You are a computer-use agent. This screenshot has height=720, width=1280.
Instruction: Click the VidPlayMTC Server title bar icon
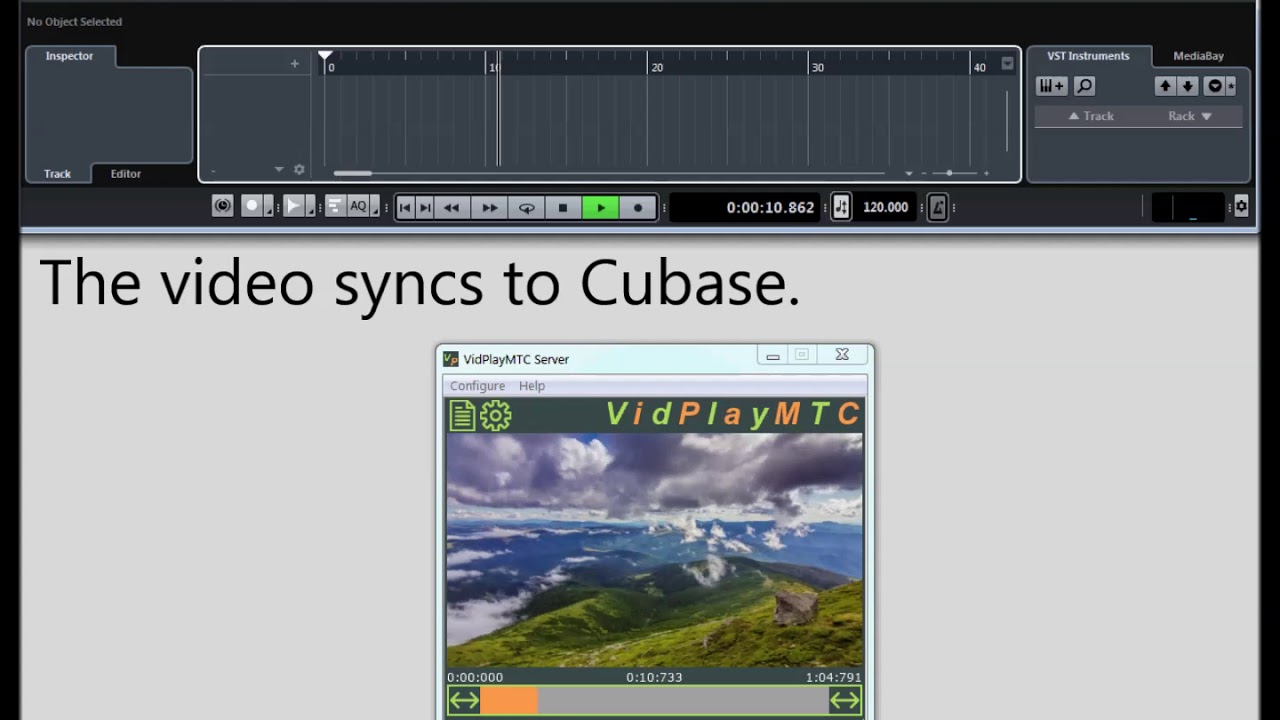click(x=451, y=359)
